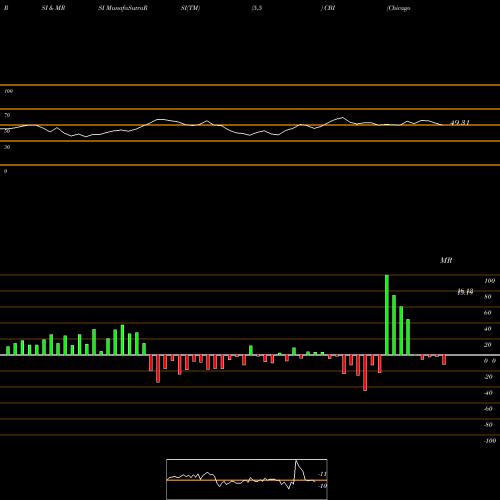This screenshot has height=500, width=500.
Task: Click the 'SI(TM)' header text
Action: point(190,8)
